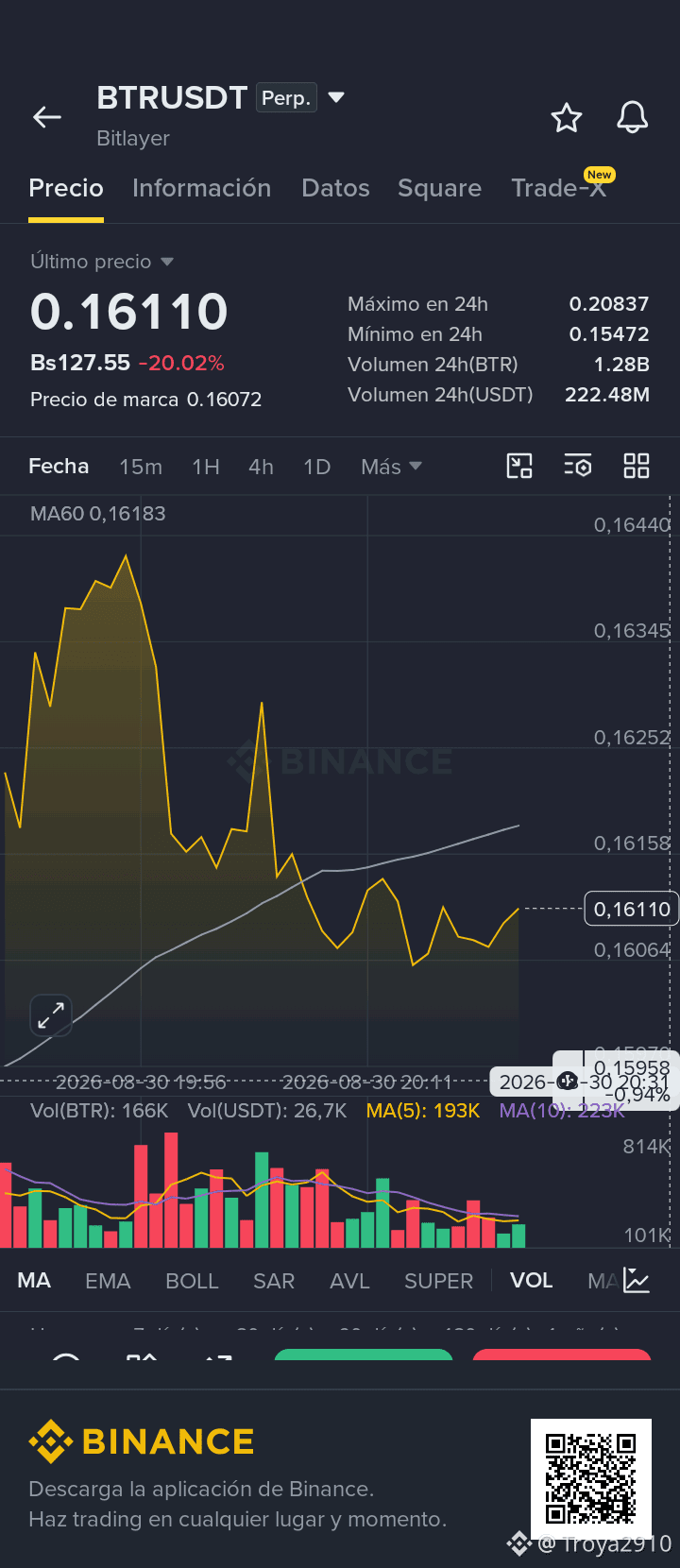Screen dimensions: 680x1568
Task: Open Último precio dropdown
Action: (102, 262)
